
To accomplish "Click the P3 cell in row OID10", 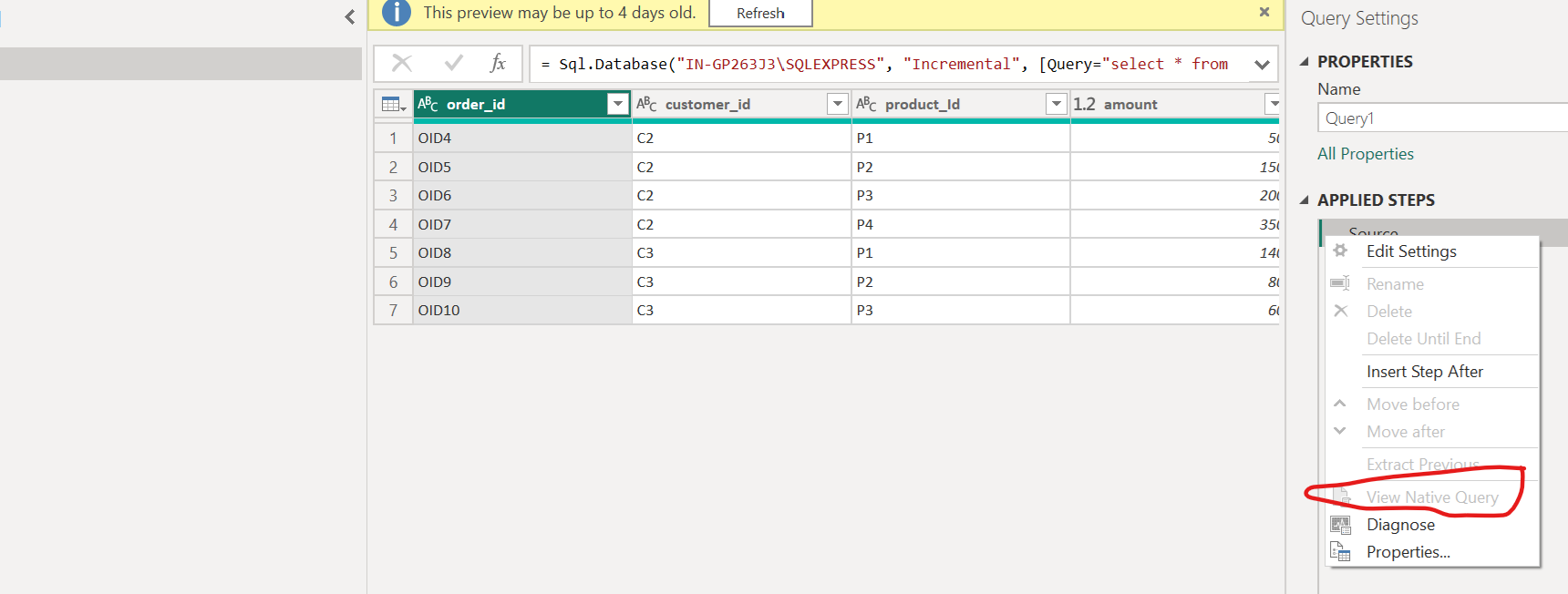I will (x=961, y=310).
